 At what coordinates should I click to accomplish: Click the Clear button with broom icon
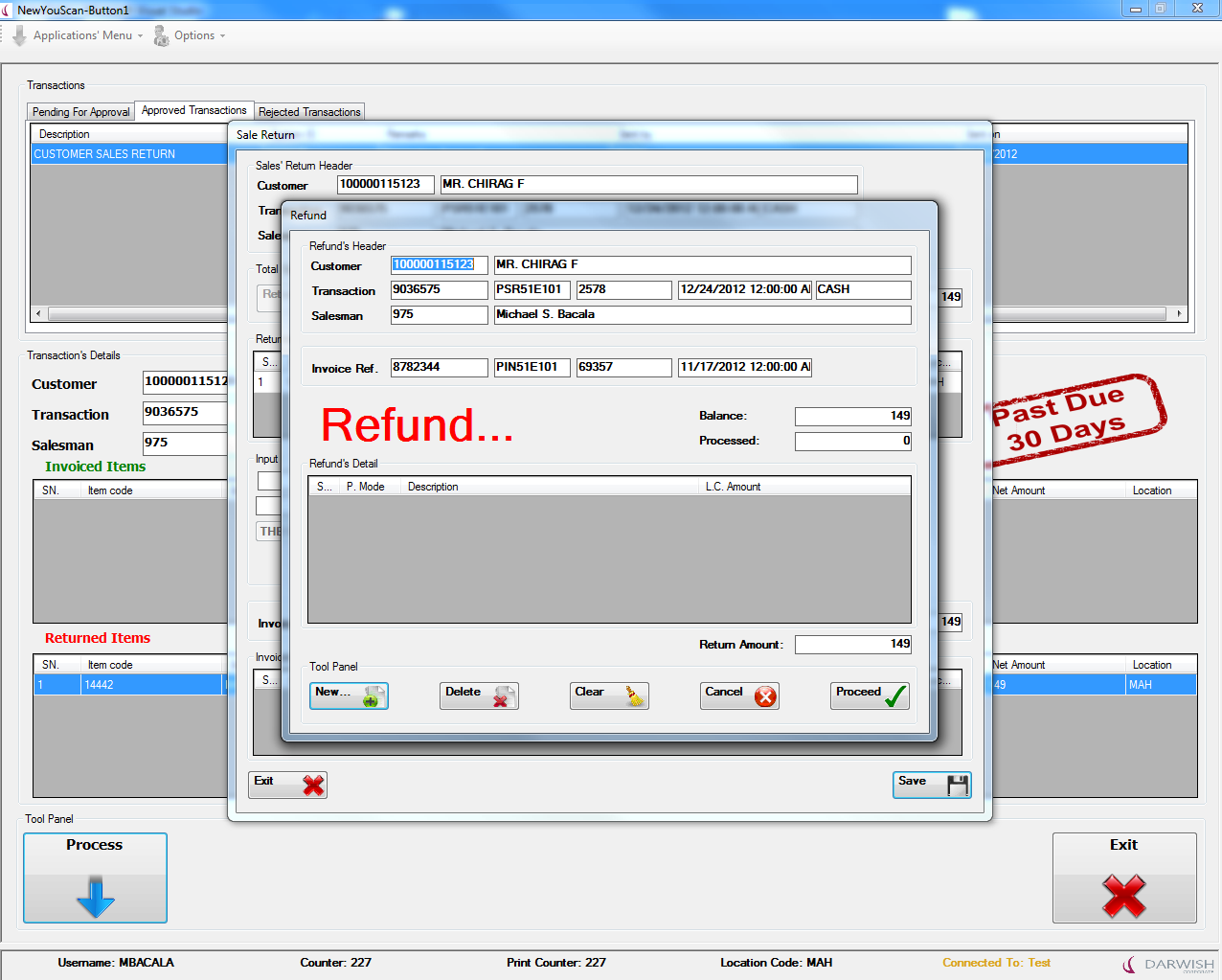pos(609,695)
